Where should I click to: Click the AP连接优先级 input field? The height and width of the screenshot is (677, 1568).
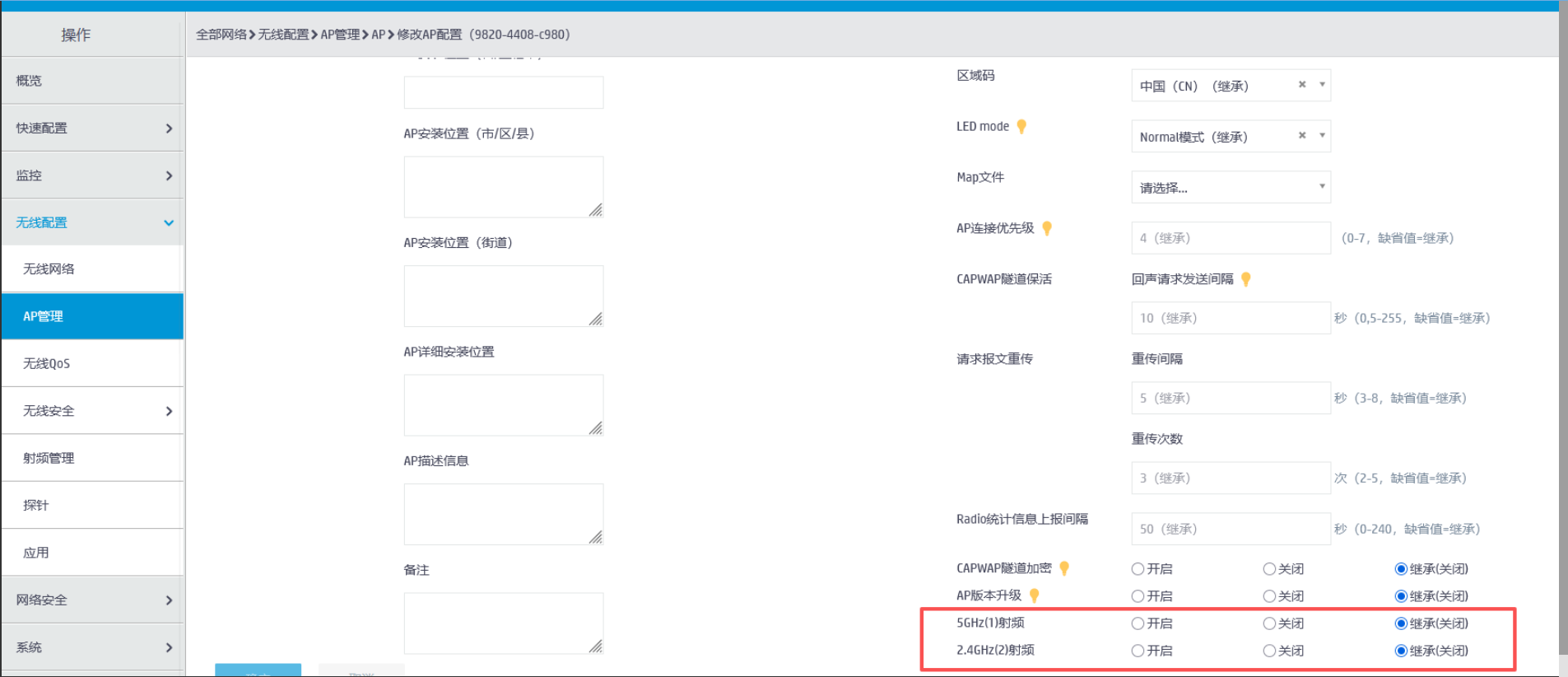pyautogui.click(x=1231, y=238)
